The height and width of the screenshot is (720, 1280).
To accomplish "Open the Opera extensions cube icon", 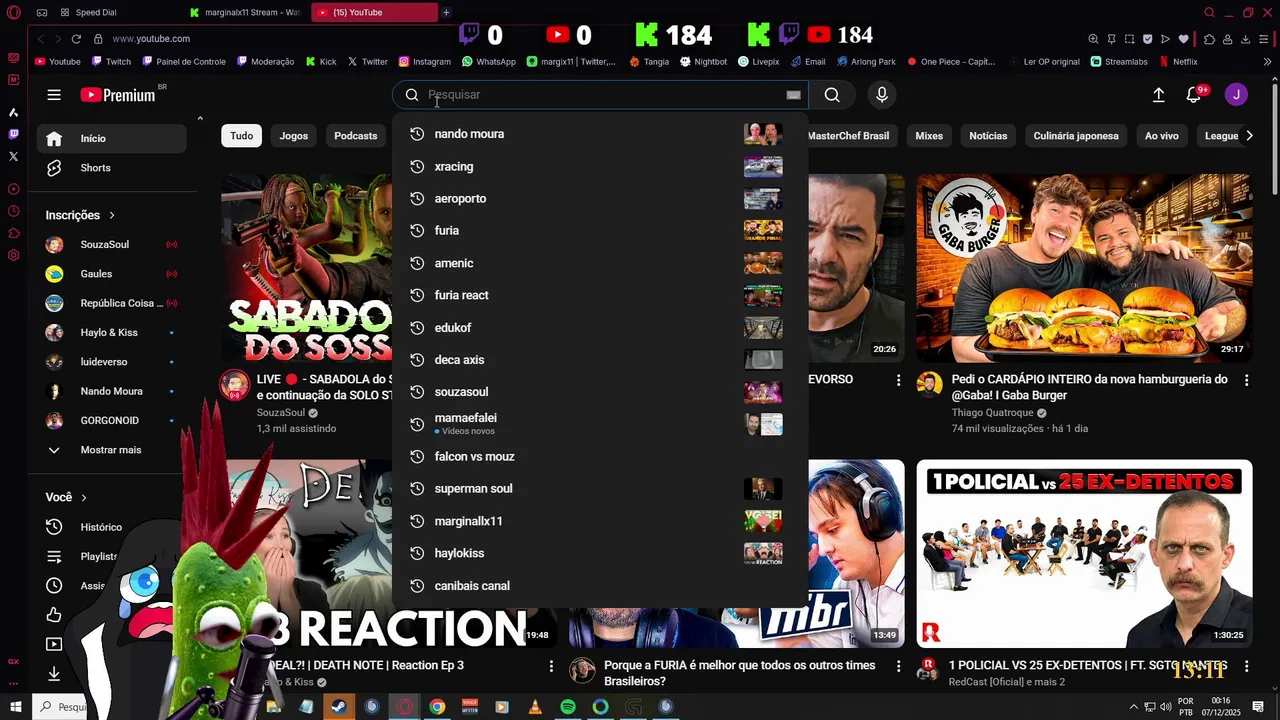I will click(x=1209, y=39).
